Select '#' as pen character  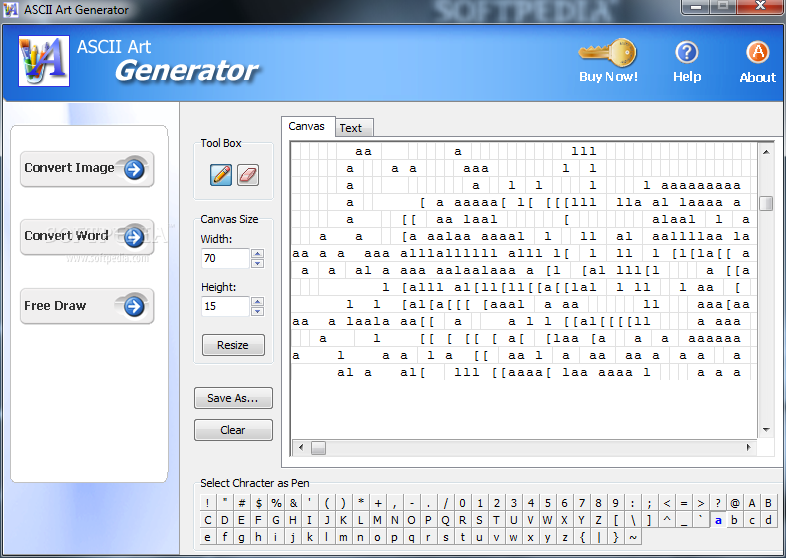click(x=242, y=503)
